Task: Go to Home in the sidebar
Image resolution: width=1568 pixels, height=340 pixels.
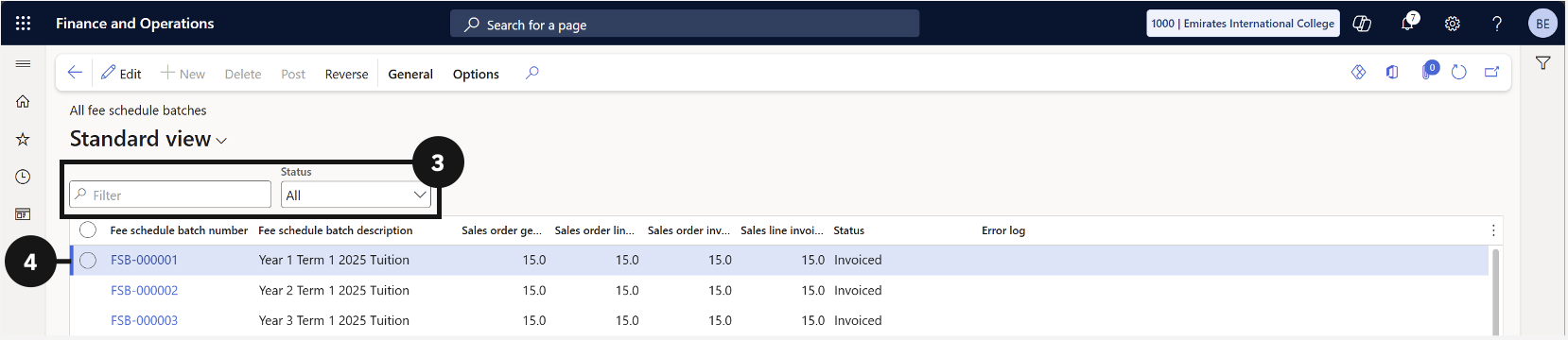Action: click(23, 101)
